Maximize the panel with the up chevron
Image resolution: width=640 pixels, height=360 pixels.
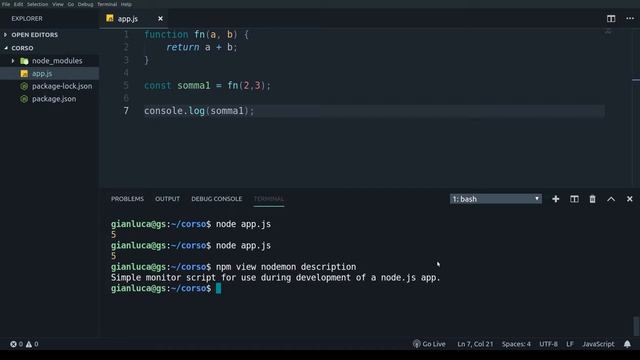(611, 199)
